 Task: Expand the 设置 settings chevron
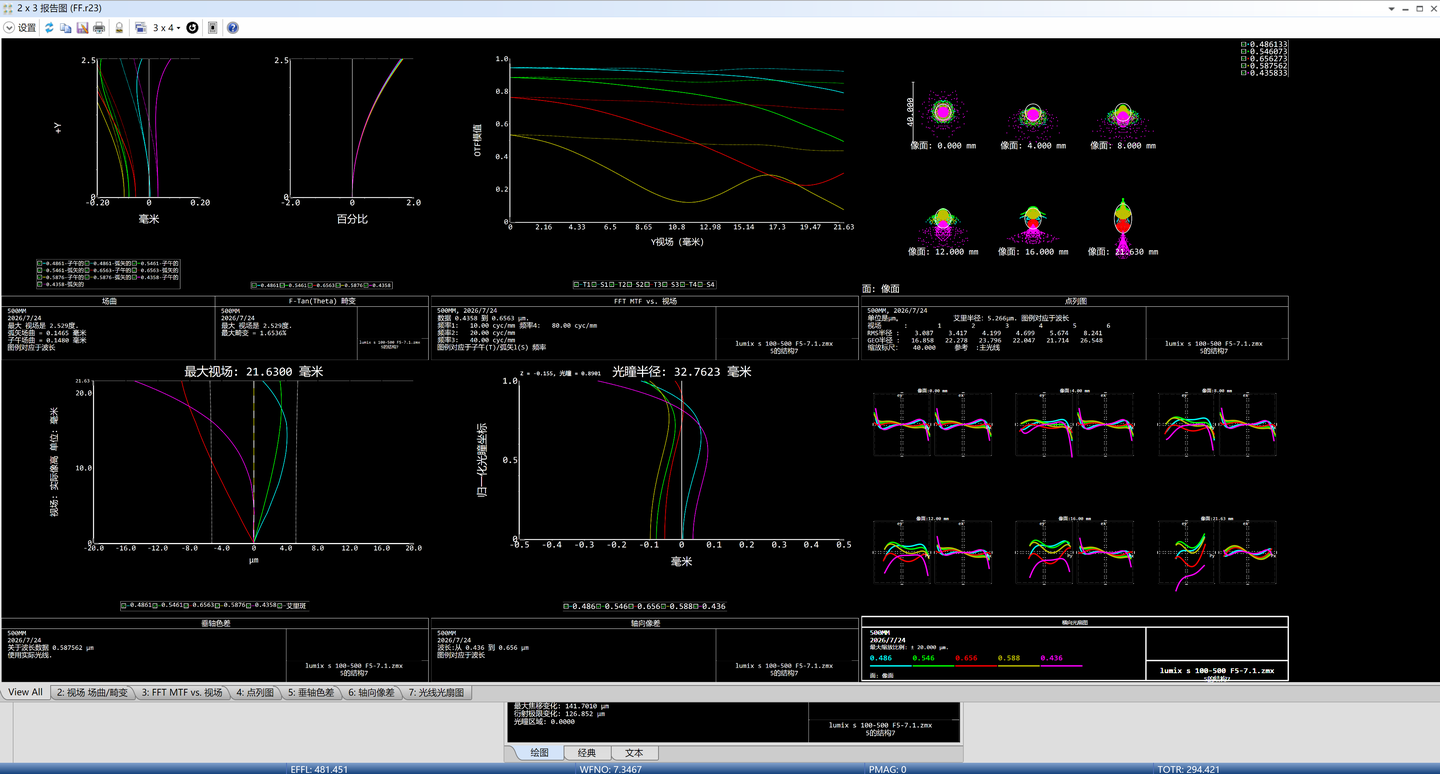point(9,28)
